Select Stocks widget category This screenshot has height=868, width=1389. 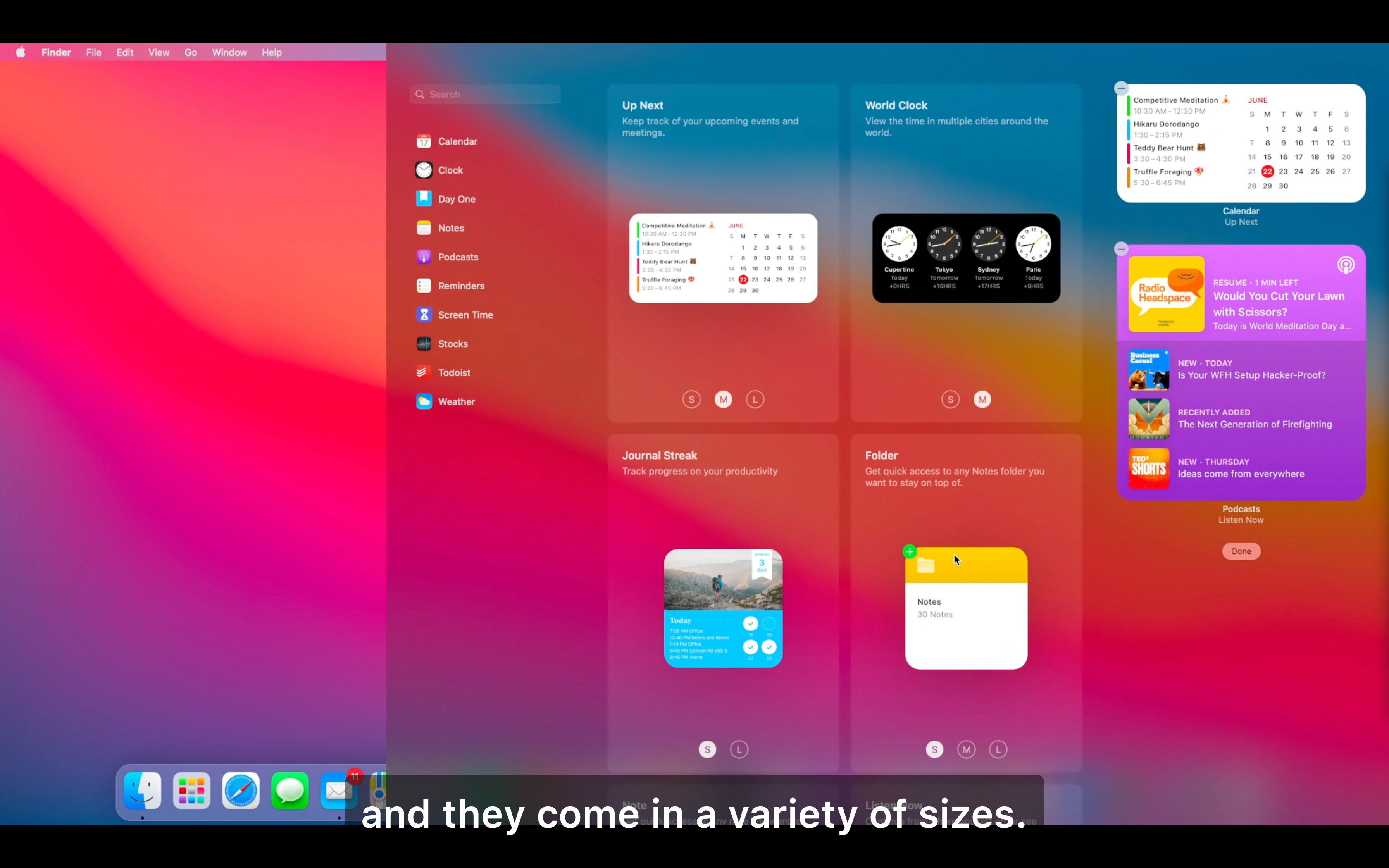pos(452,344)
